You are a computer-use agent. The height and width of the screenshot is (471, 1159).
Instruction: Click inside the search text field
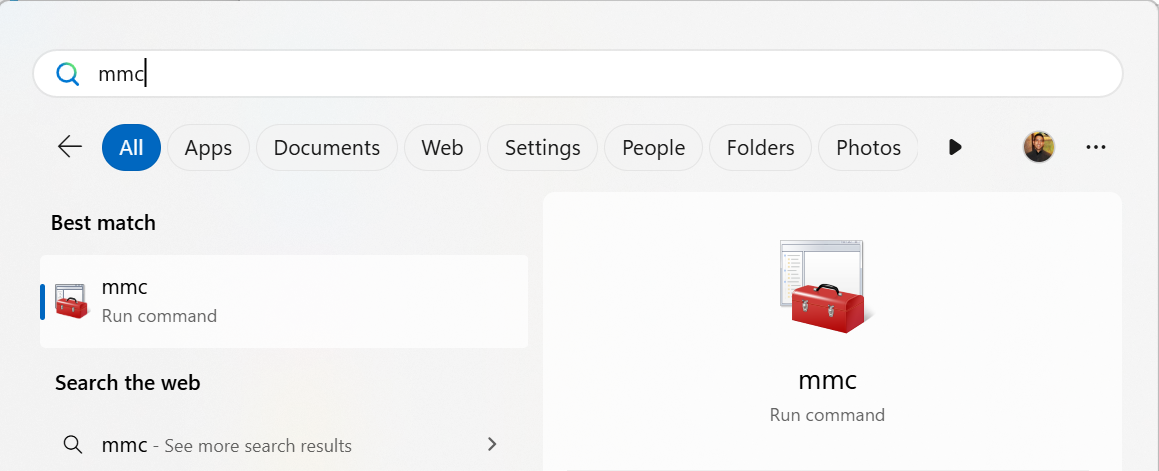pos(600,74)
